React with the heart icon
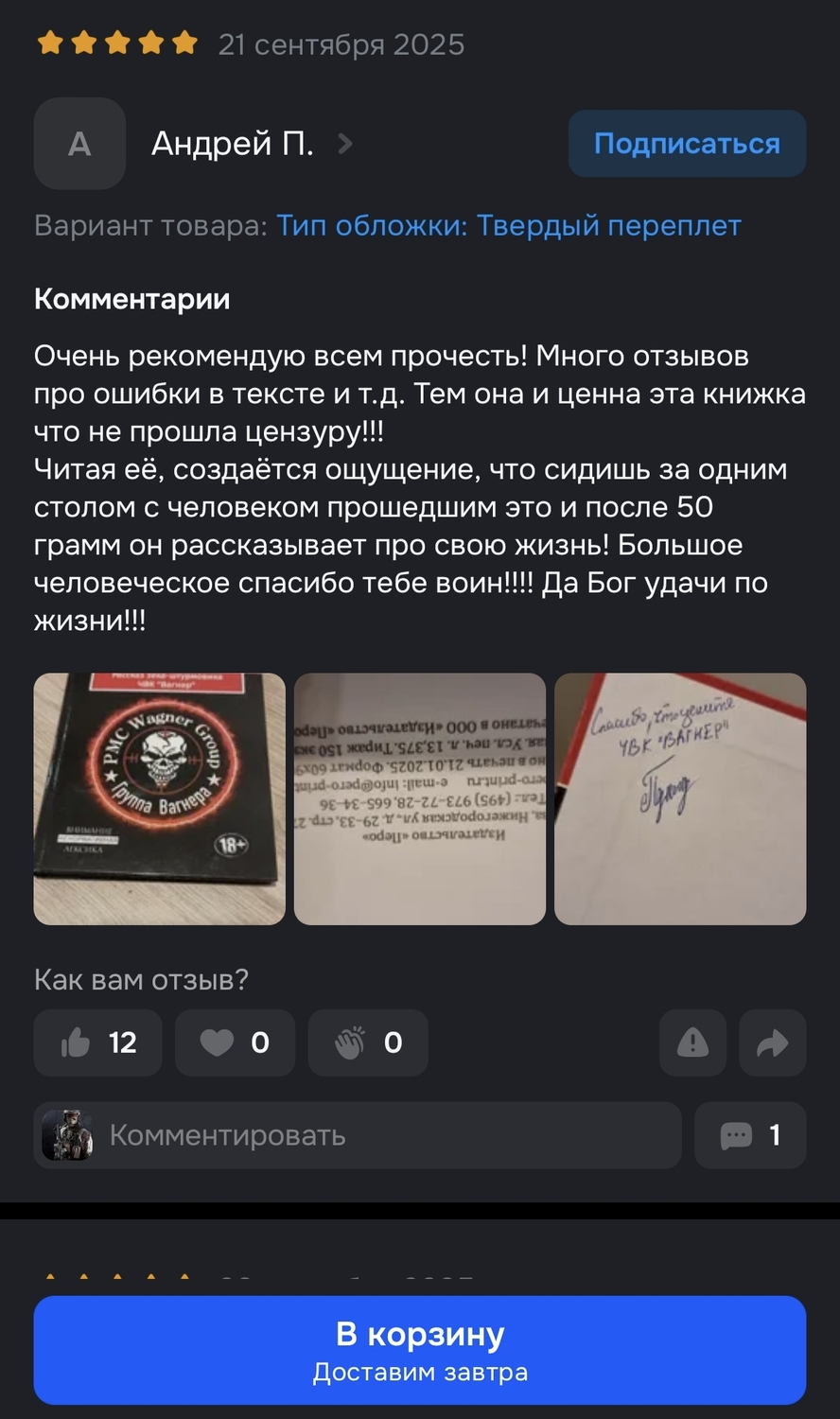This screenshot has width=840, height=1419. click(x=235, y=1042)
